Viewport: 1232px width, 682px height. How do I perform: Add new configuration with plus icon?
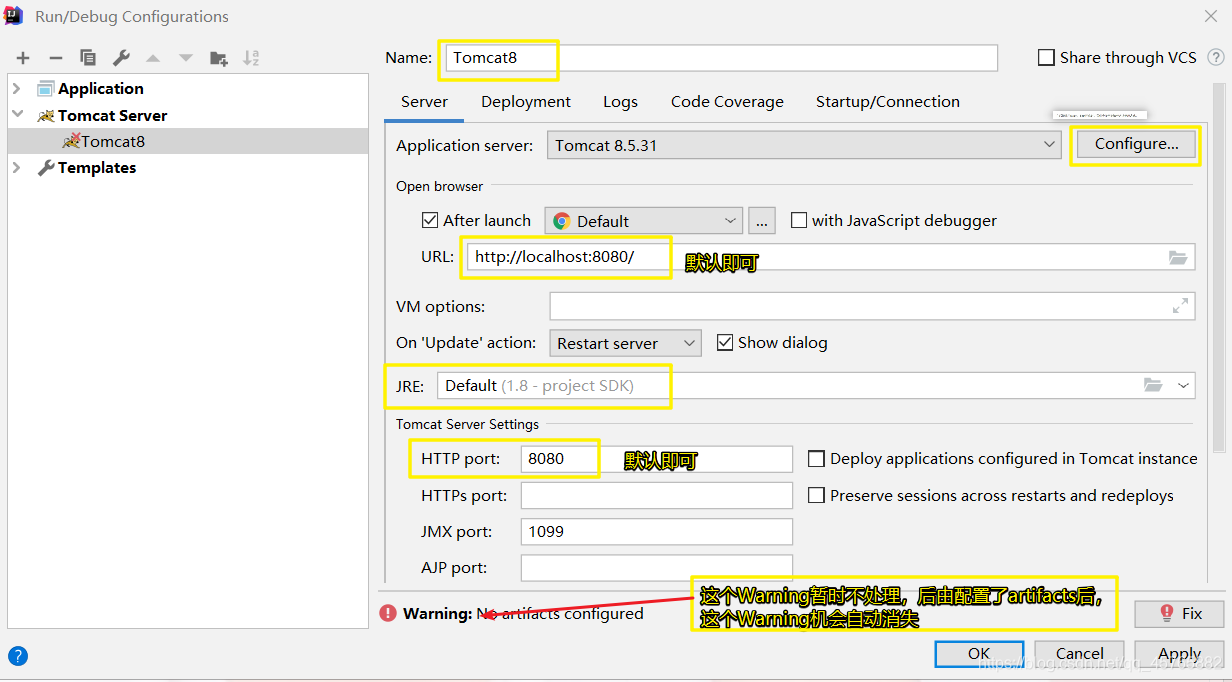(23, 58)
